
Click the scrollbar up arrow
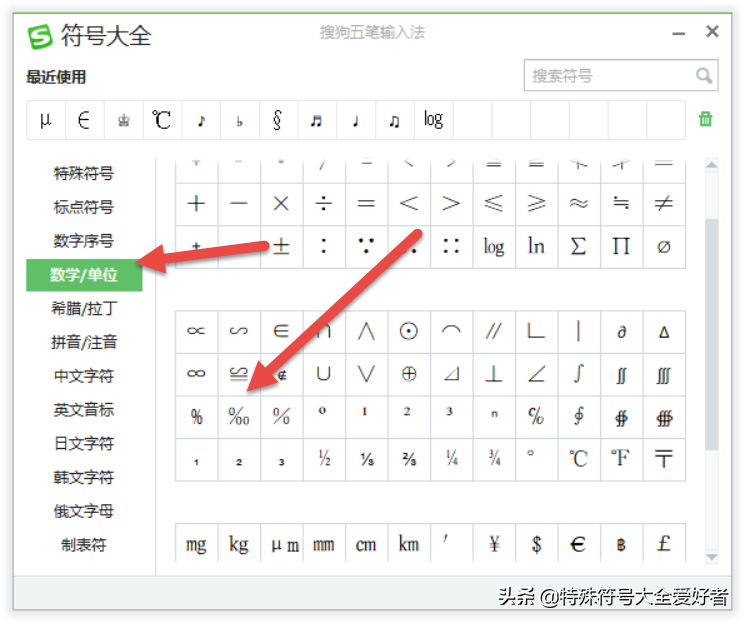click(x=711, y=164)
